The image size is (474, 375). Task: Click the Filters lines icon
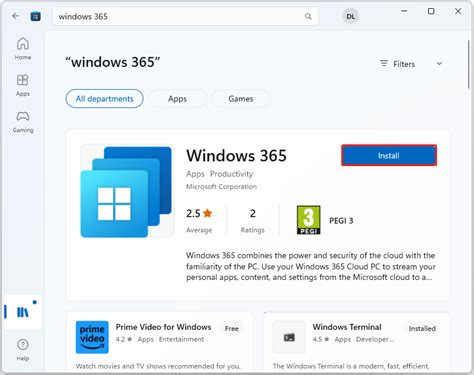[x=384, y=63]
